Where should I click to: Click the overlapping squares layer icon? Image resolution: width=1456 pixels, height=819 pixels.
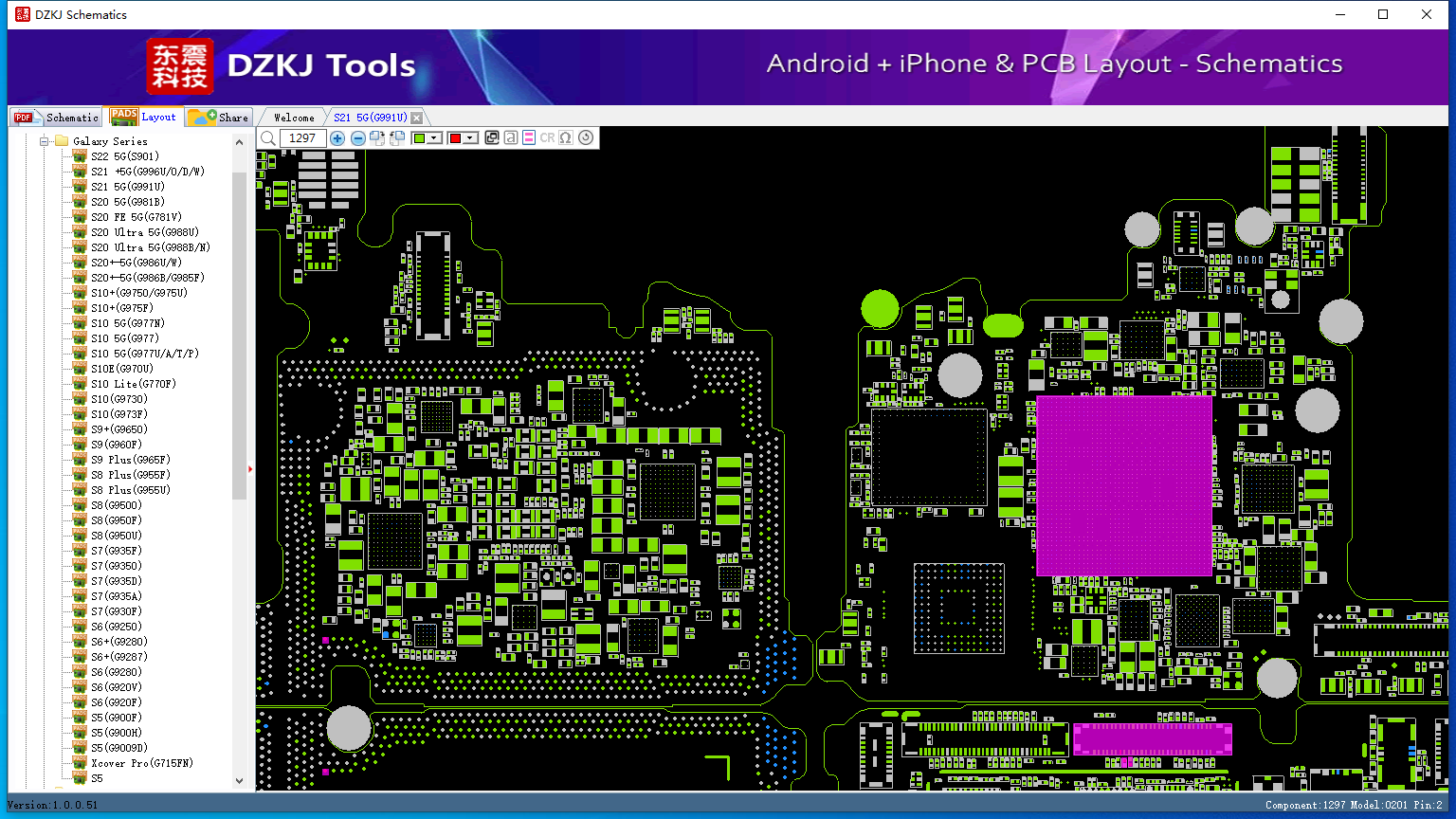coord(492,138)
